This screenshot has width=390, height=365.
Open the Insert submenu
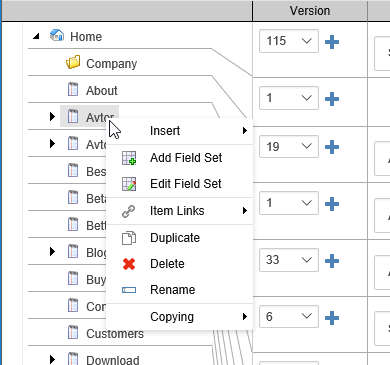point(180,131)
